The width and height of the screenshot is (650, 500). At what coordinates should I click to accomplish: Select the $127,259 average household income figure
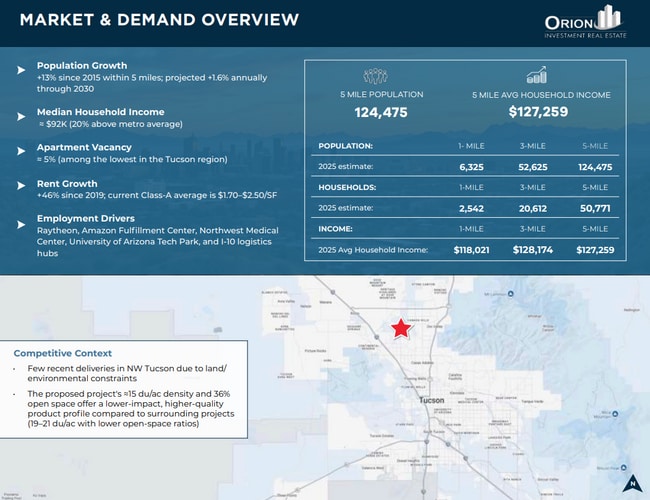point(537,112)
